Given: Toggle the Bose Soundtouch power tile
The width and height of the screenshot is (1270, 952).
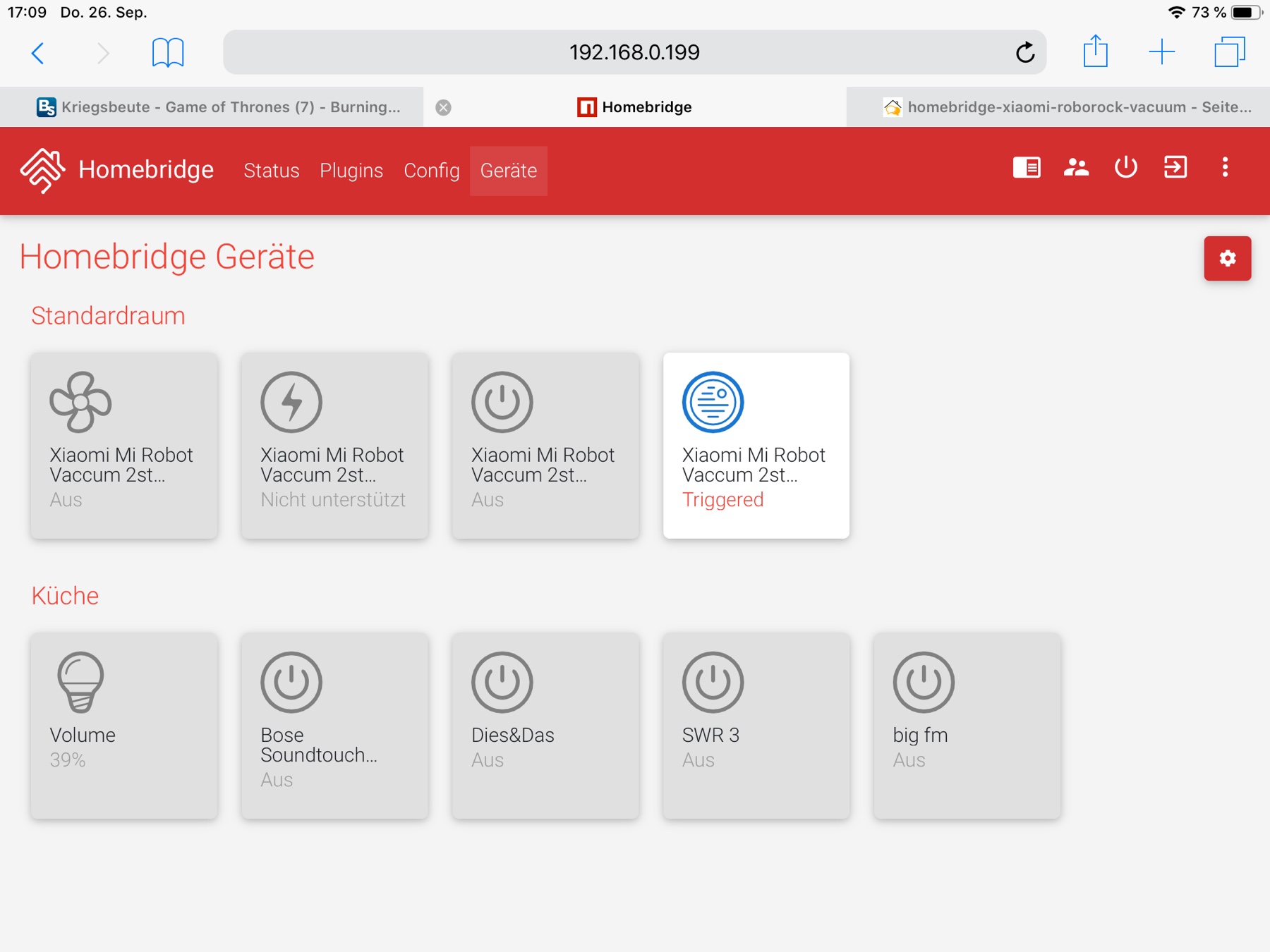Looking at the screenshot, I should point(334,726).
